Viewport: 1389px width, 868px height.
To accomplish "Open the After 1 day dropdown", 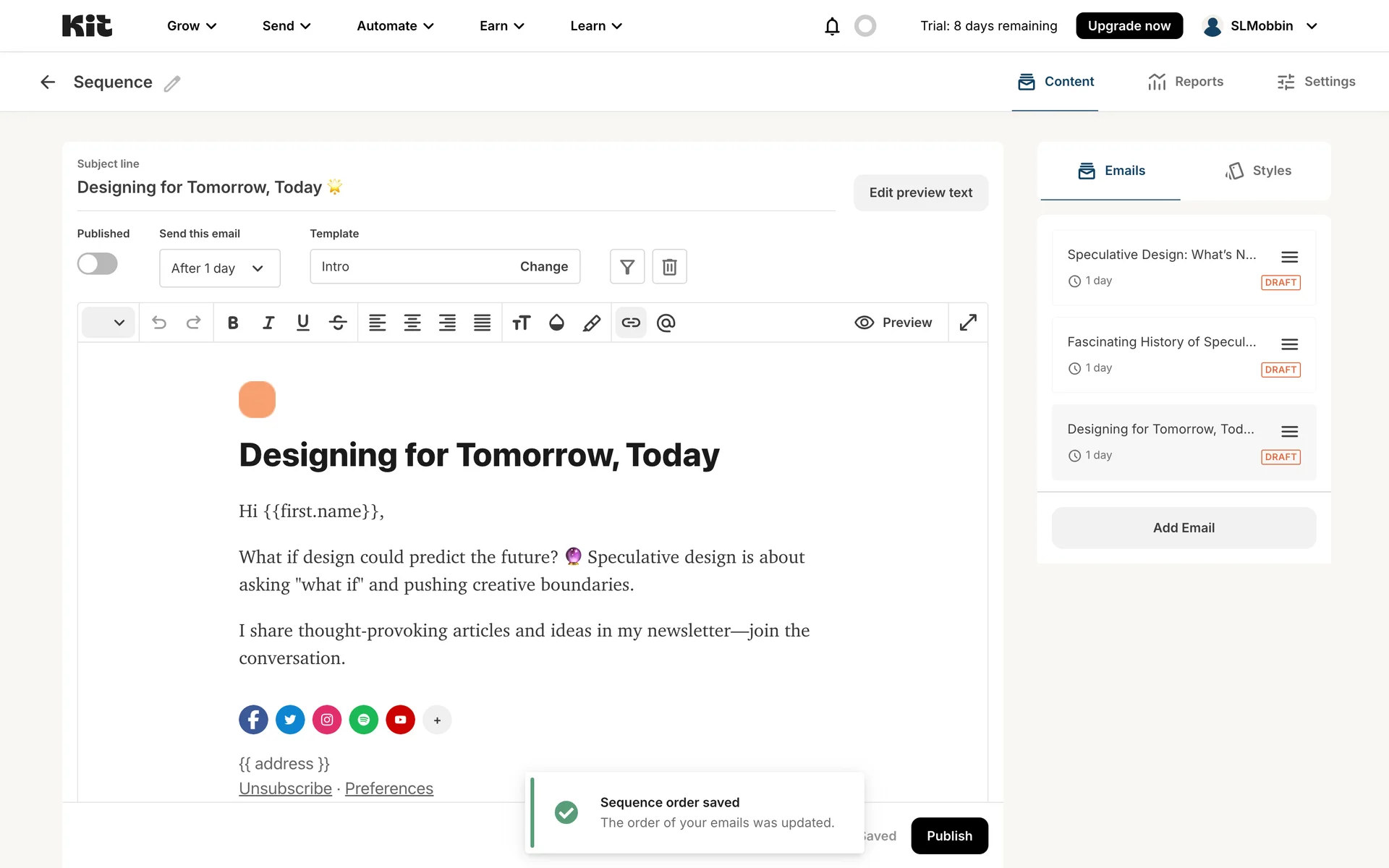I will tap(219, 268).
